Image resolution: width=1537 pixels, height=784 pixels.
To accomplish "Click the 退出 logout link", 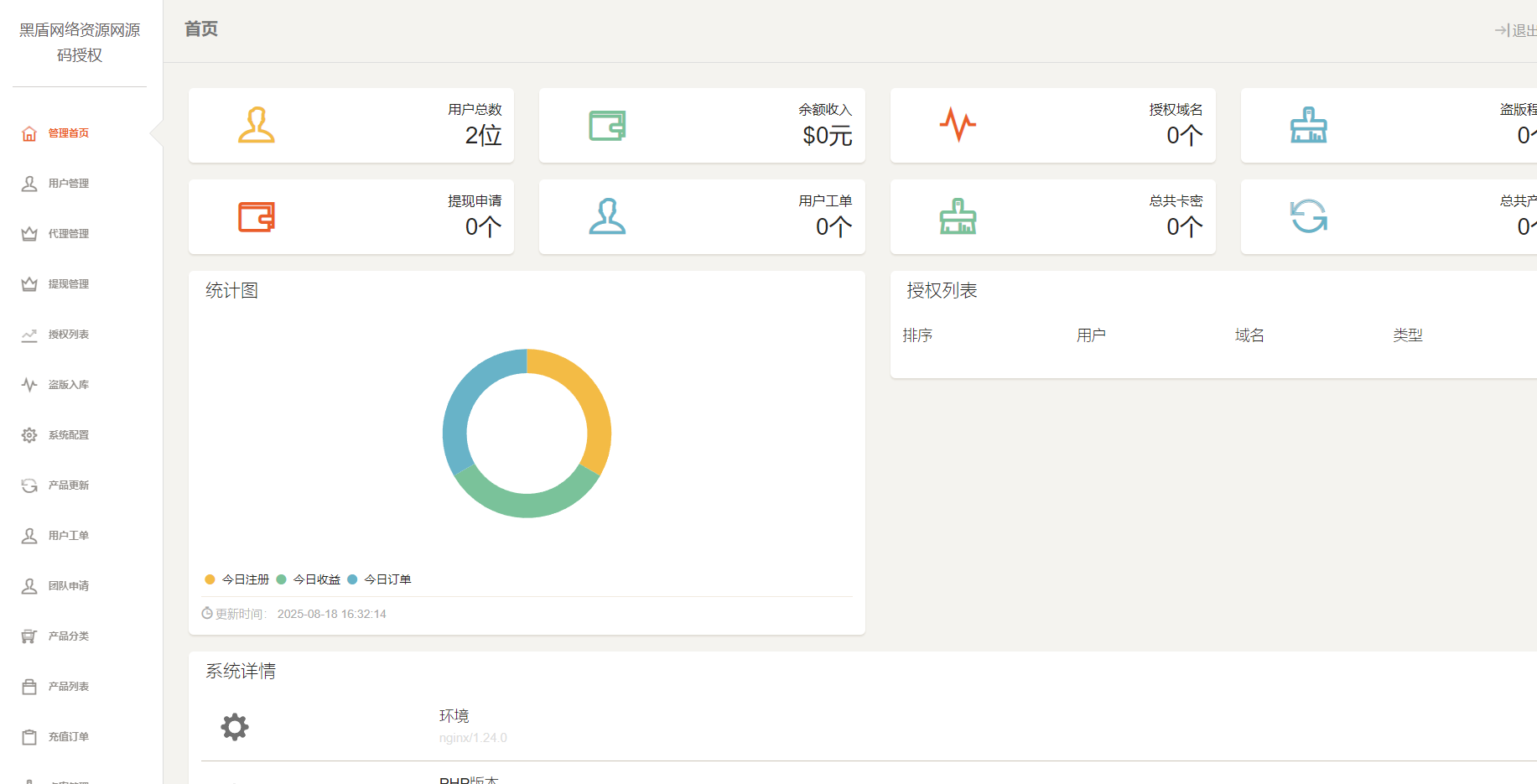I will (1518, 30).
